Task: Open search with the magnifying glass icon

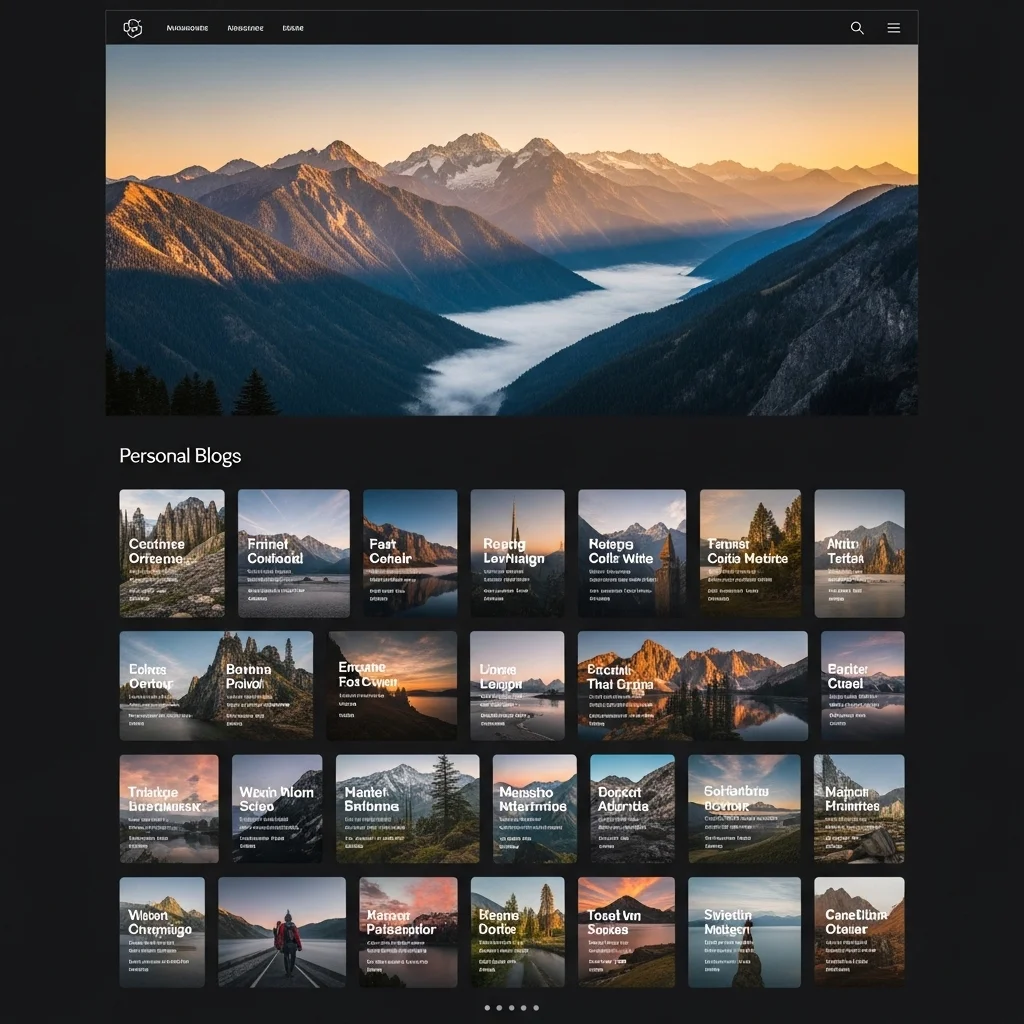Action: coord(857,28)
